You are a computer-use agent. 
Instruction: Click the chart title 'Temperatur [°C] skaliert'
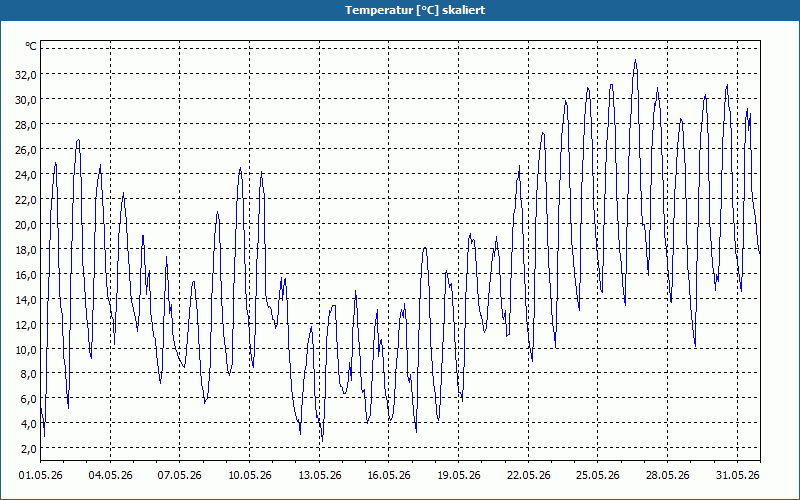coord(414,10)
